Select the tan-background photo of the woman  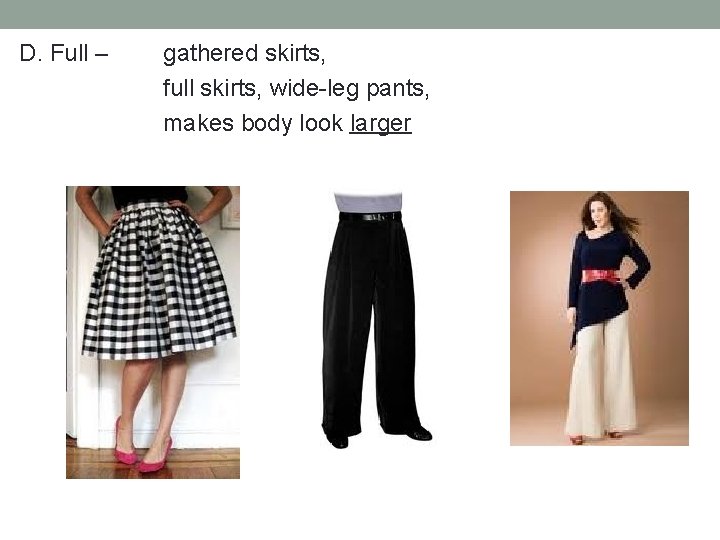599,318
